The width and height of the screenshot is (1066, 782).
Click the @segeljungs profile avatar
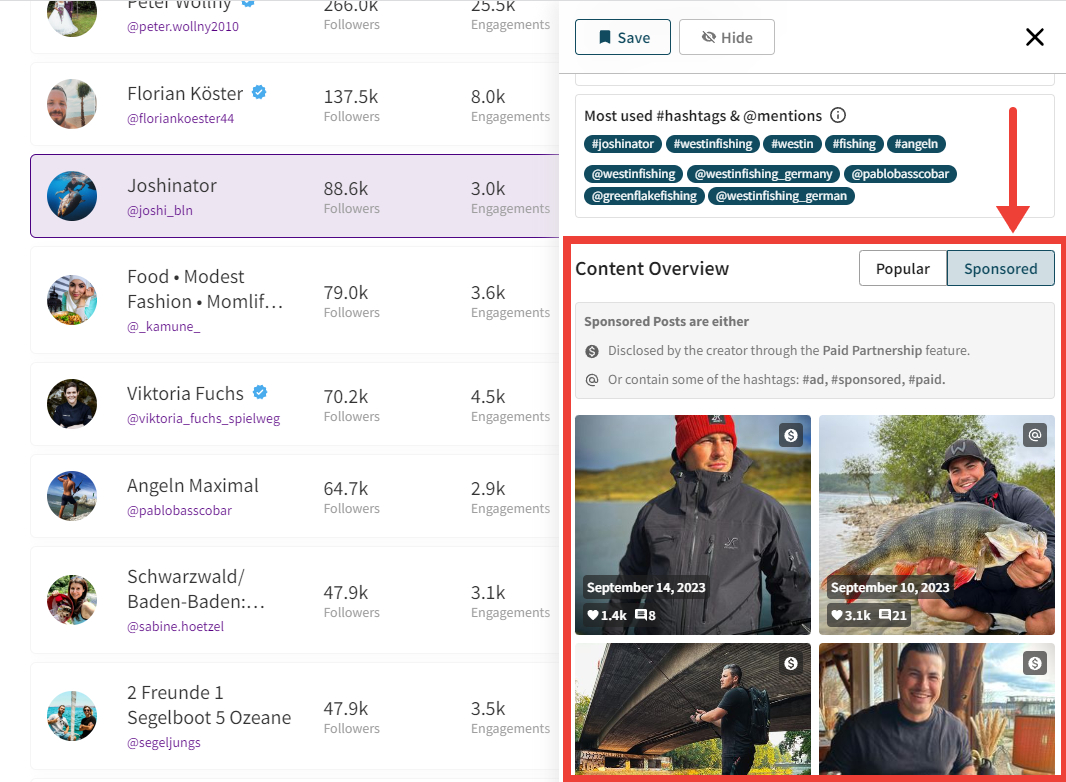[x=72, y=716]
